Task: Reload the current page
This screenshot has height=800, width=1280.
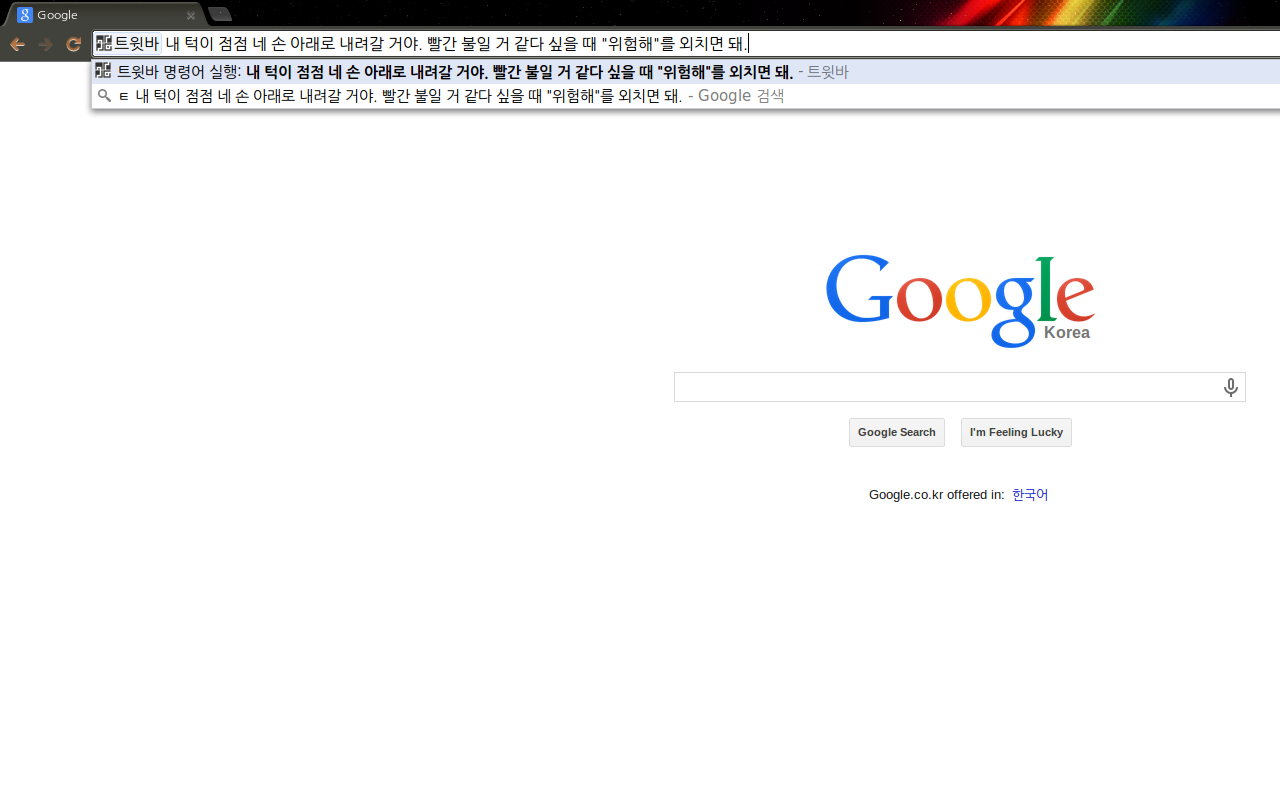Action: pos(73,44)
